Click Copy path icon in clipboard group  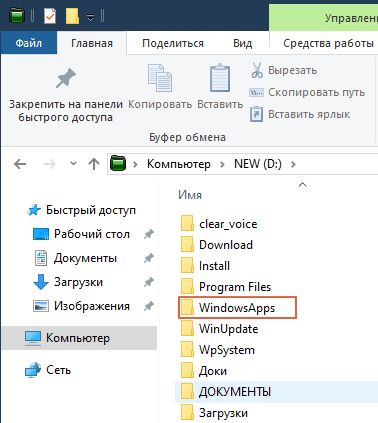(256, 92)
